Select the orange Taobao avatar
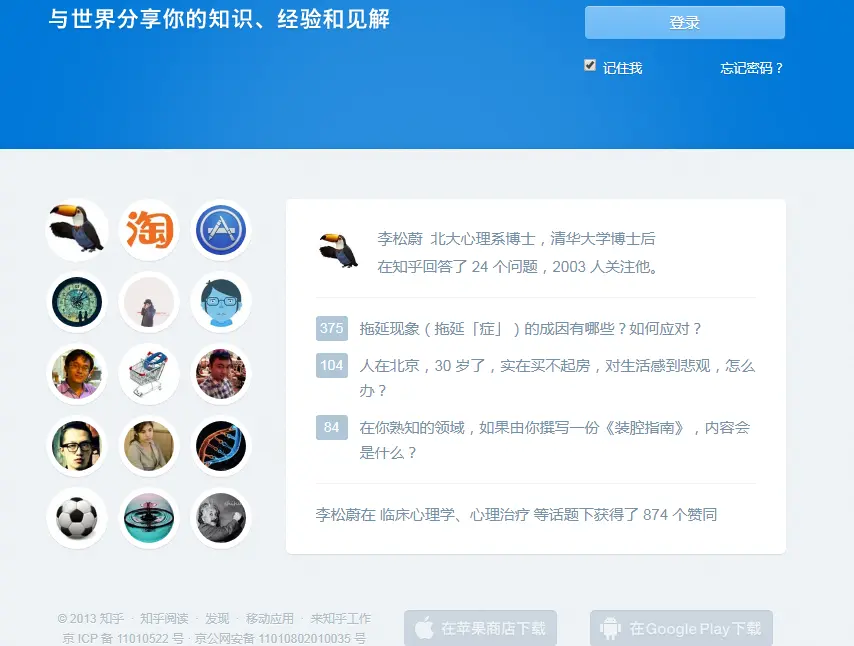The height and width of the screenshot is (646, 854). pos(149,230)
